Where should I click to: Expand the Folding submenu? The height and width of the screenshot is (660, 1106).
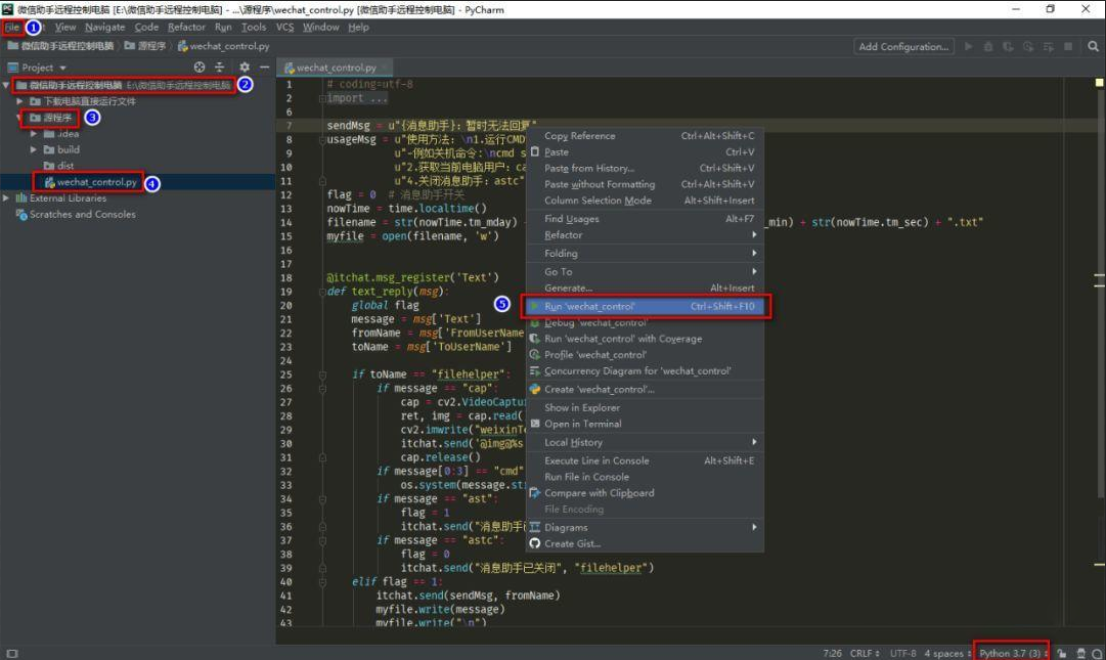645,253
